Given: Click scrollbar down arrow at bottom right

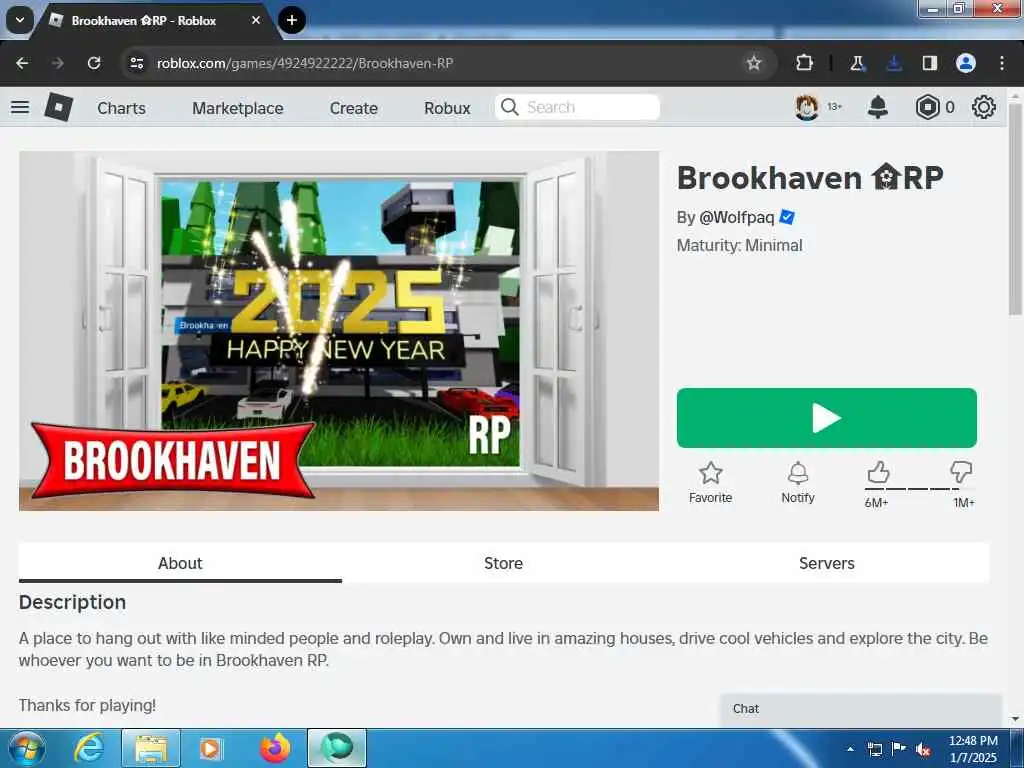Looking at the screenshot, I should [x=1014, y=719].
